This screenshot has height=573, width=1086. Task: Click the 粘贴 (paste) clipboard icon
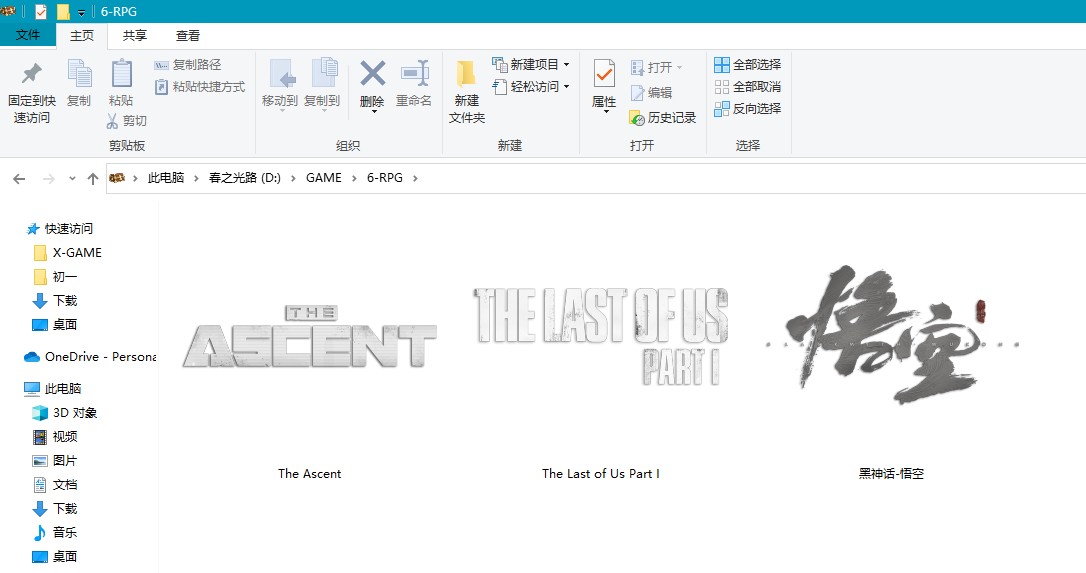[121, 73]
